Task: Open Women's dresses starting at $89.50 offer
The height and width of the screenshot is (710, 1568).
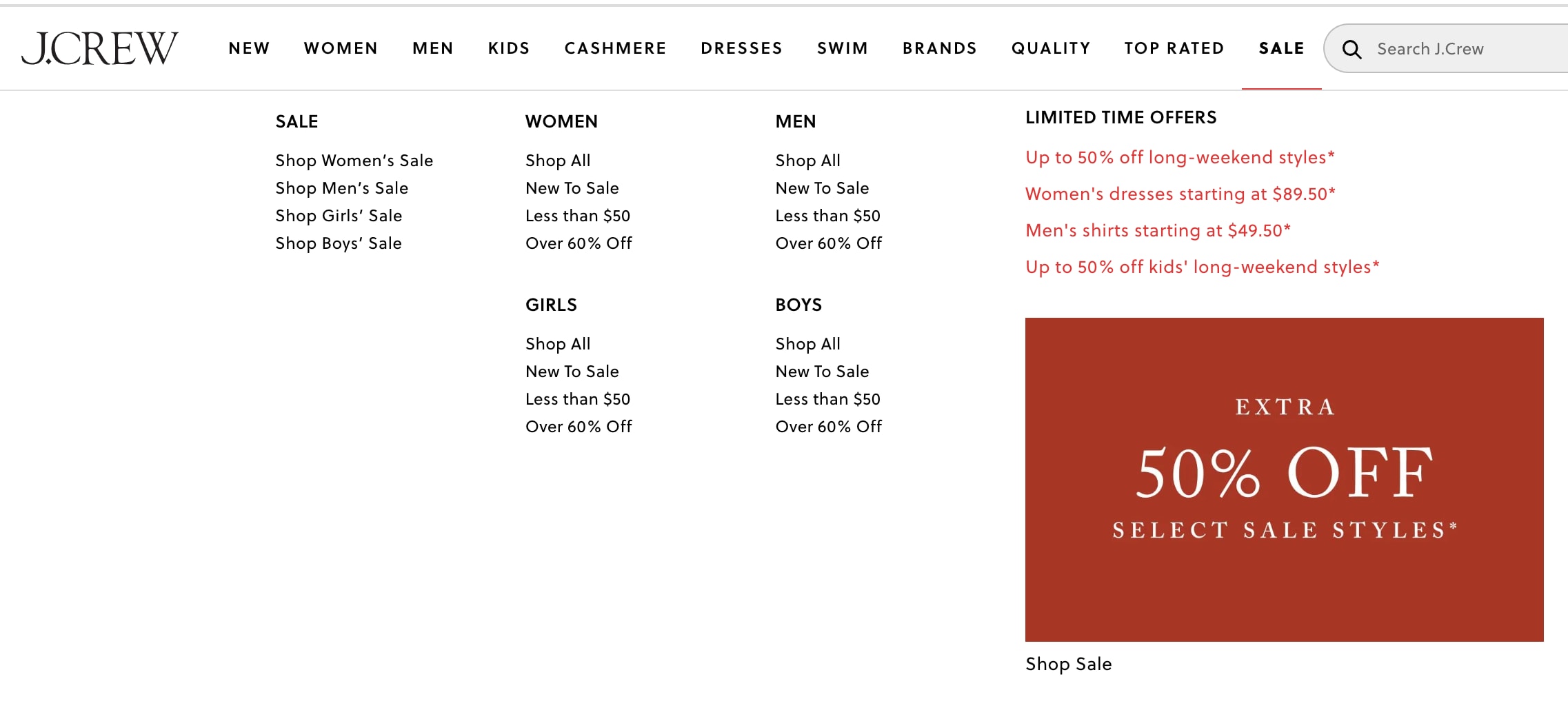Action: click(x=1180, y=194)
